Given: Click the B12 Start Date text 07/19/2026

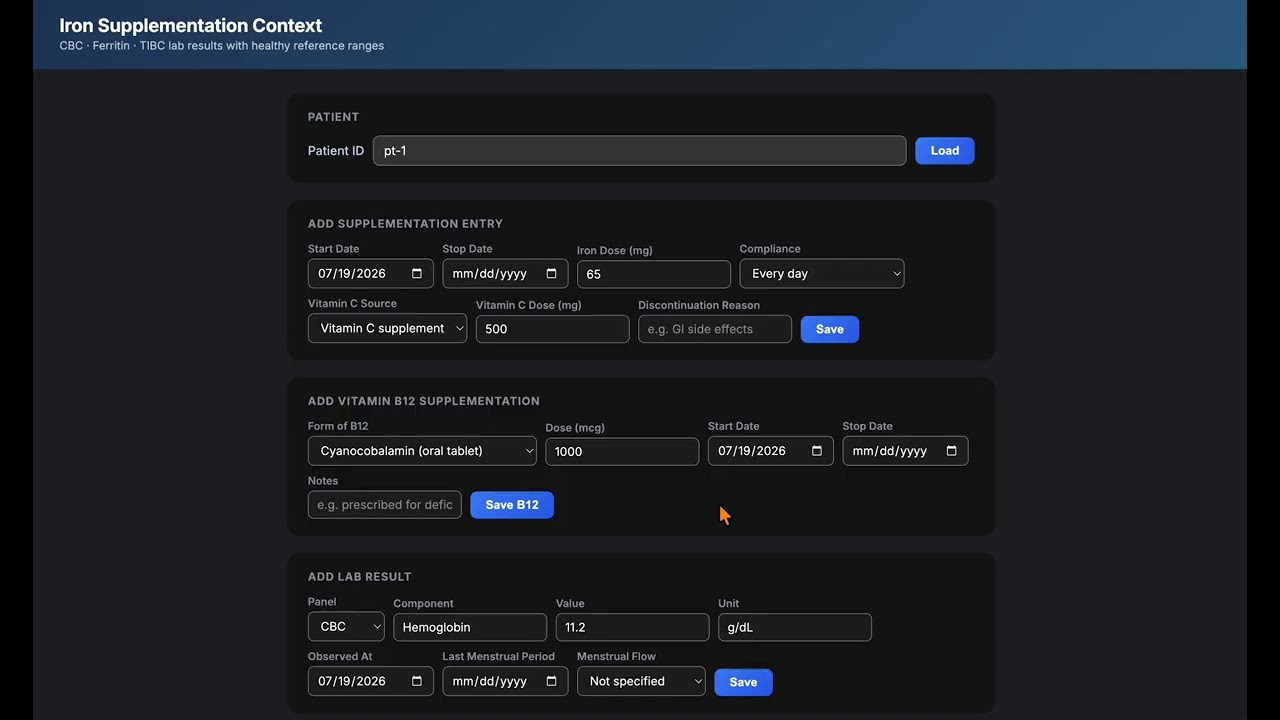Looking at the screenshot, I should 752,451.
